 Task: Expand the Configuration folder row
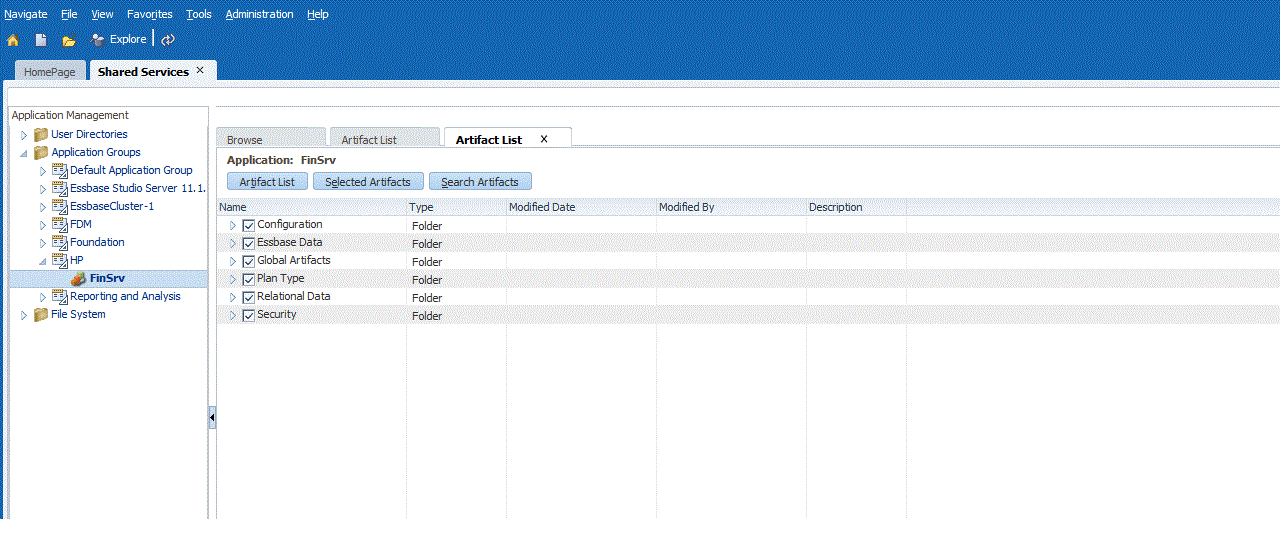click(233, 226)
